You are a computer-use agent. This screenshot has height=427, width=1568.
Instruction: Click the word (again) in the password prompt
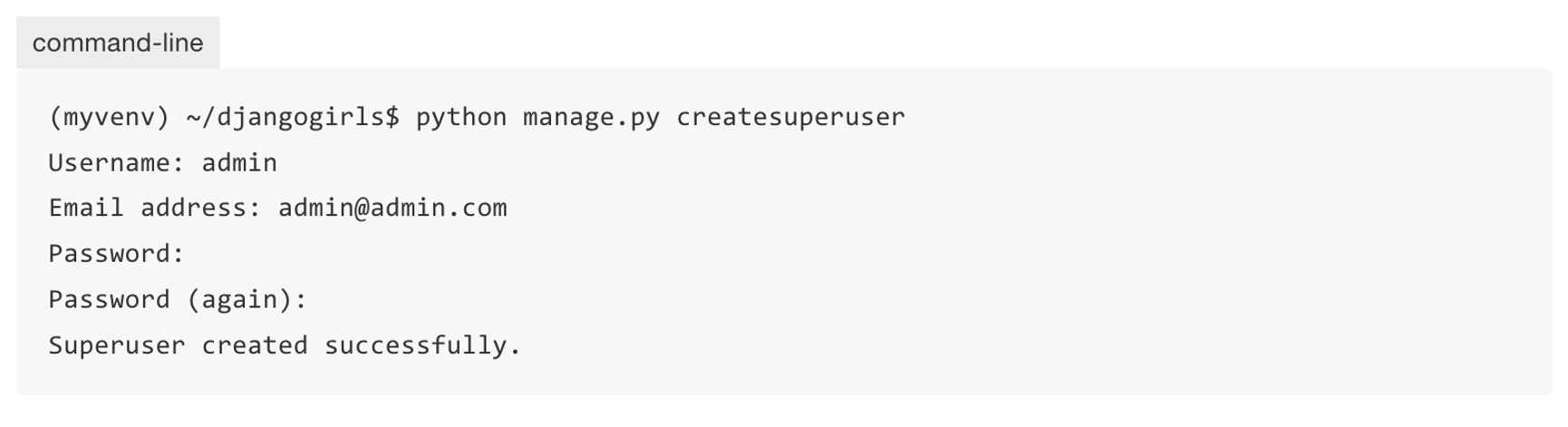click(239, 300)
